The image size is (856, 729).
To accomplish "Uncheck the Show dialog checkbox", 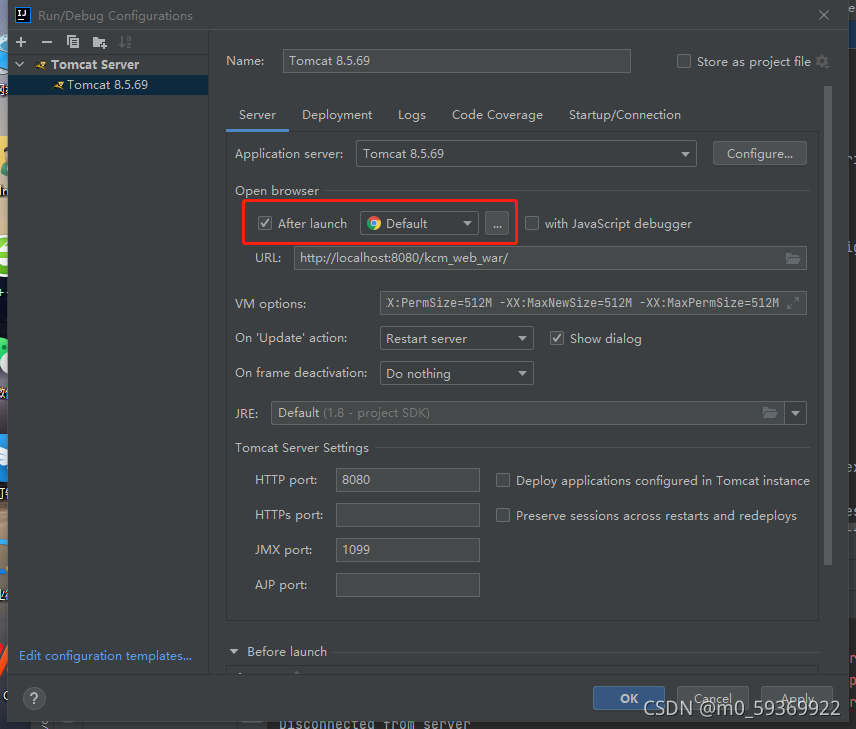I will click(x=557, y=339).
